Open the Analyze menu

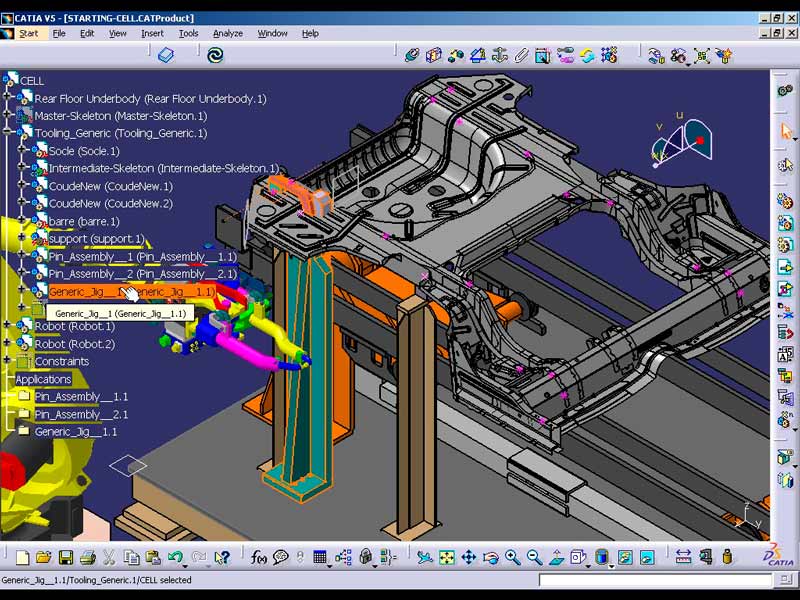coord(227,32)
